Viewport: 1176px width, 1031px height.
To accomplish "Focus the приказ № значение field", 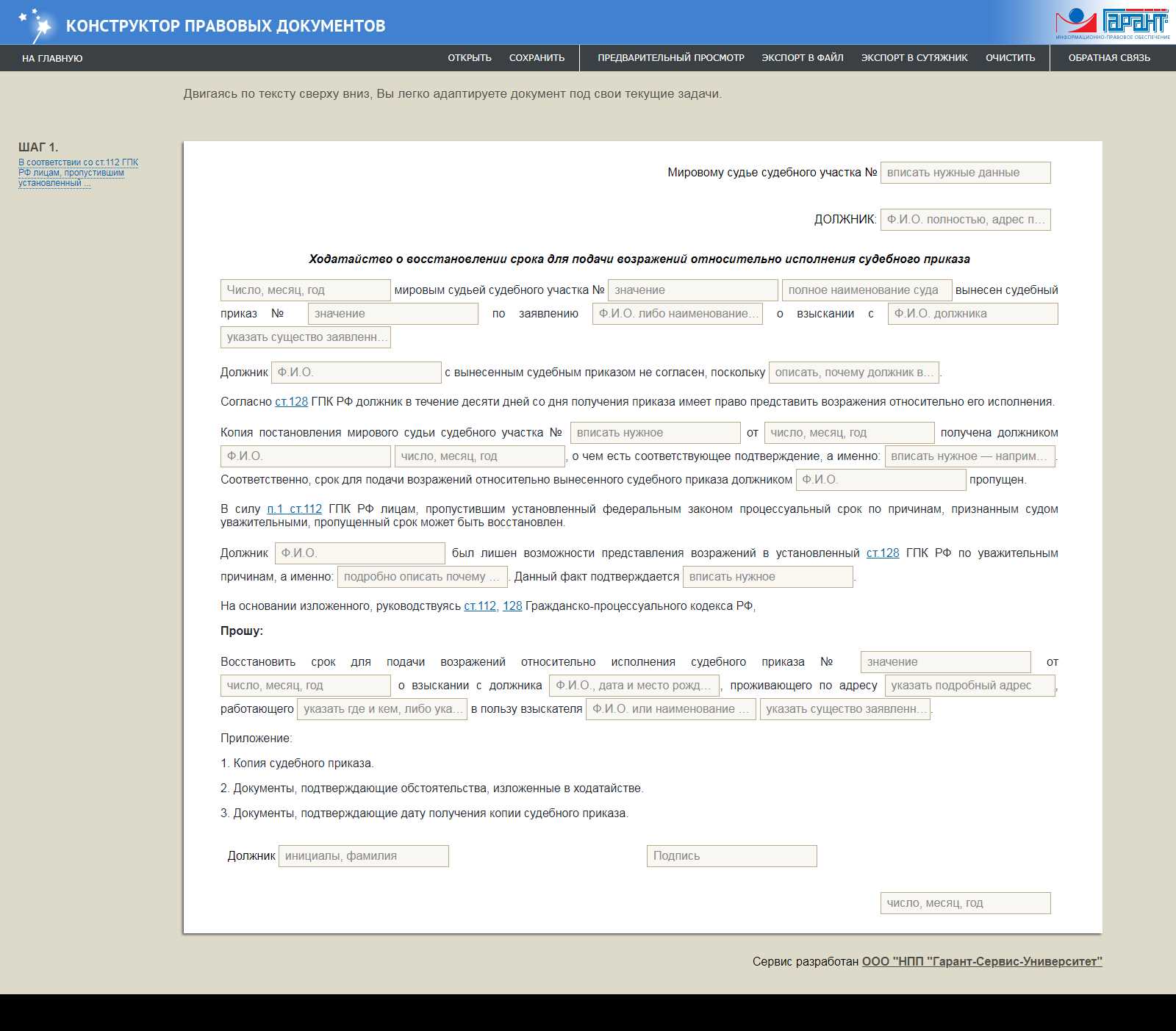I will [x=393, y=314].
